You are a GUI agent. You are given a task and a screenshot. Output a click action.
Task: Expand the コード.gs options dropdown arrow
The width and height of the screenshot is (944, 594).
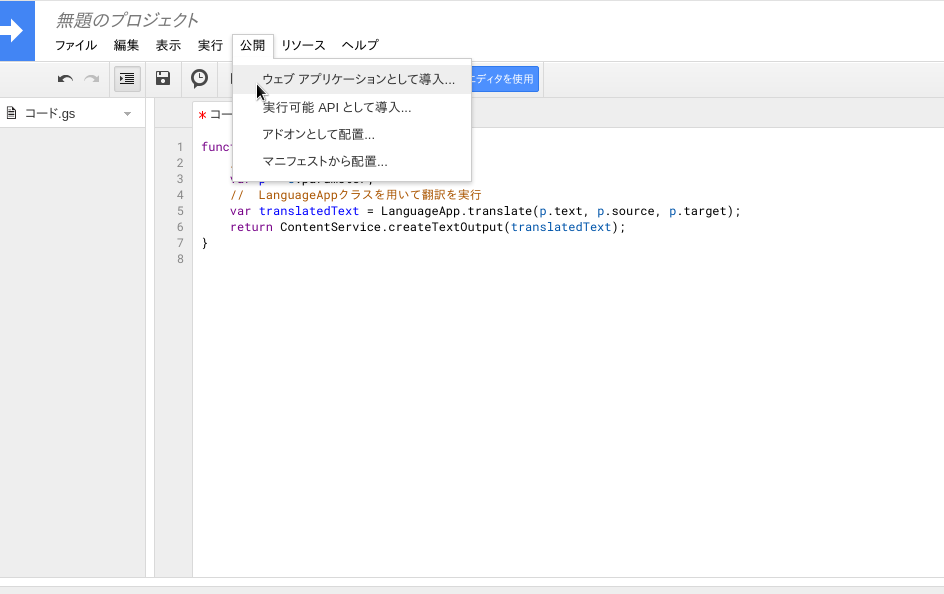(126, 113)
